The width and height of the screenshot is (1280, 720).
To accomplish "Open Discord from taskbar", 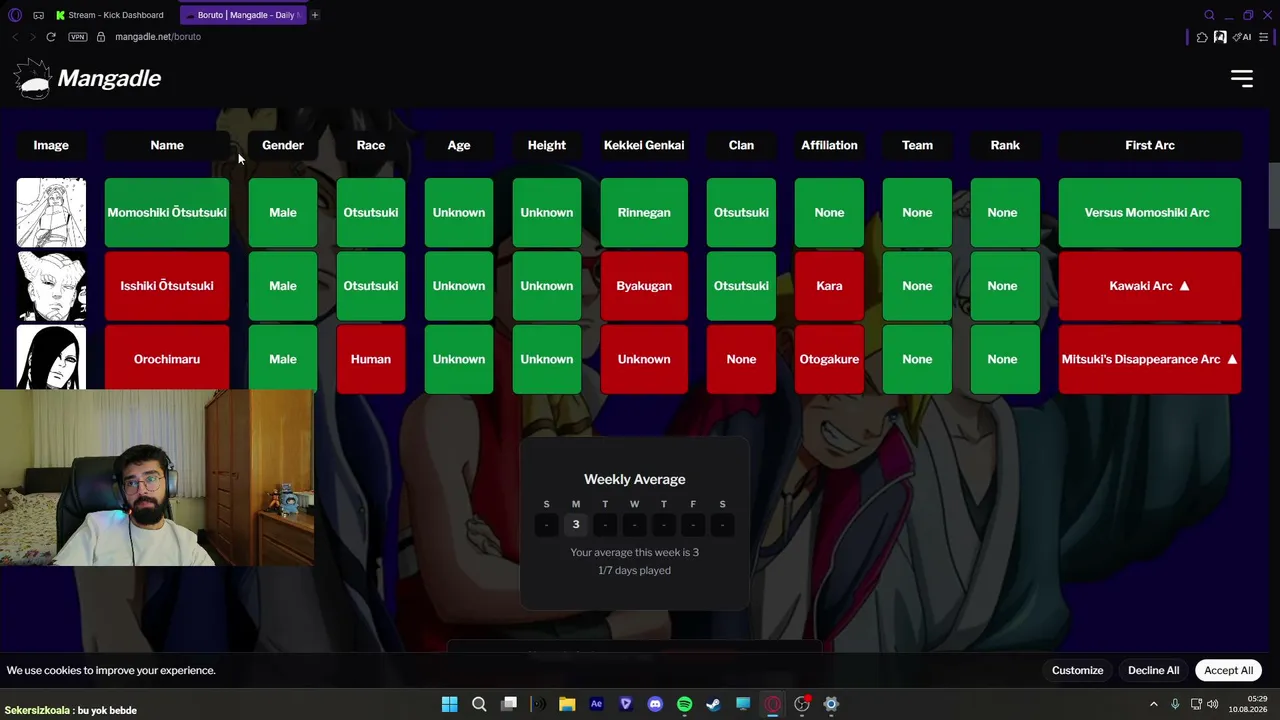I will (x=655, y=704).
